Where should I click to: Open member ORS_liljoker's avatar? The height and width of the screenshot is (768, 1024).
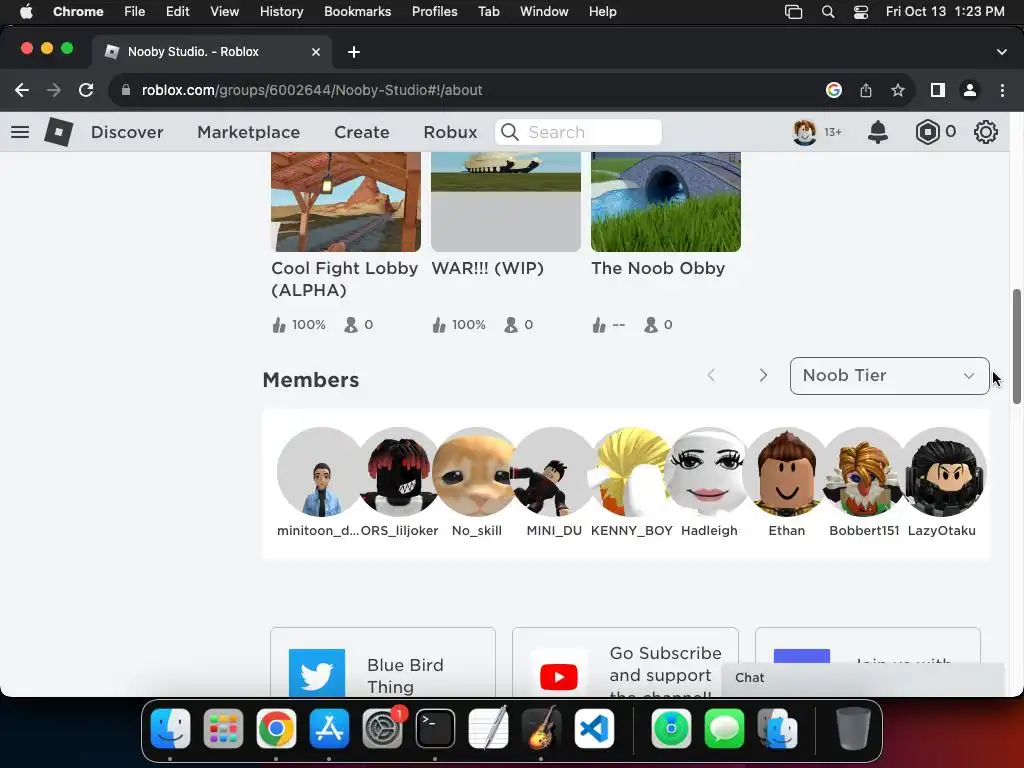click(399, 472)
